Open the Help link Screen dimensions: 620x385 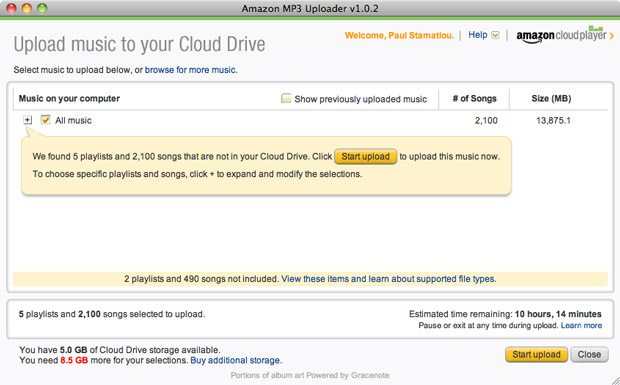[x=478, y=35]
